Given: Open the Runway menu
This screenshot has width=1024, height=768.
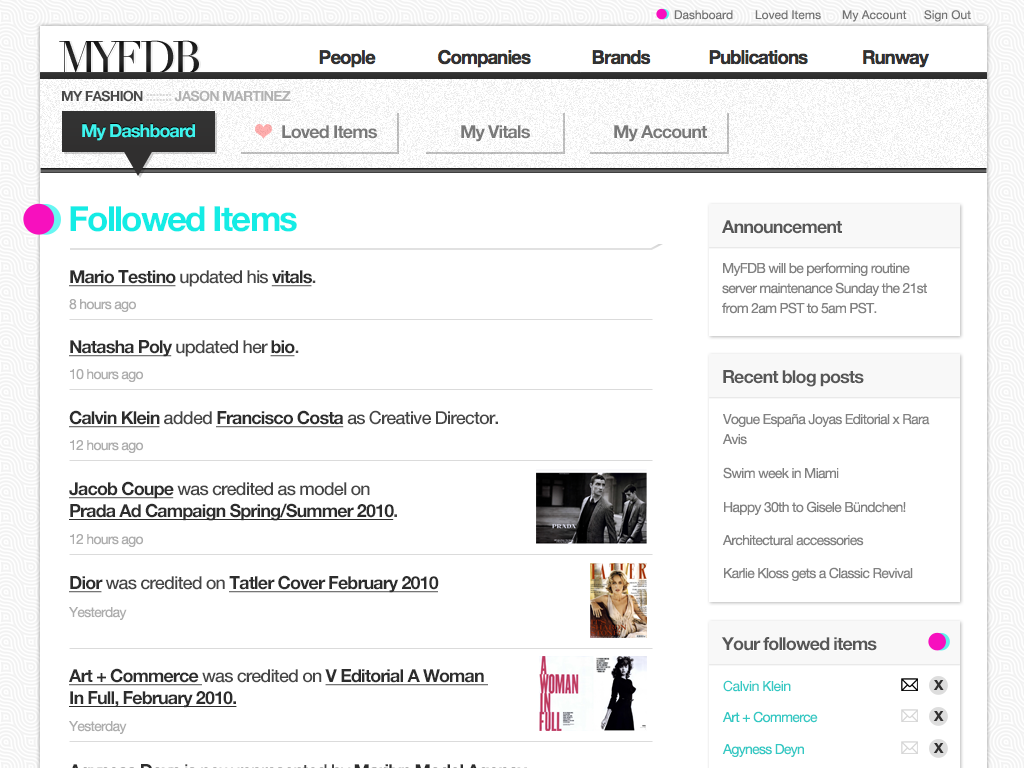Looking at the screenshot, I should tap(895, 57).
